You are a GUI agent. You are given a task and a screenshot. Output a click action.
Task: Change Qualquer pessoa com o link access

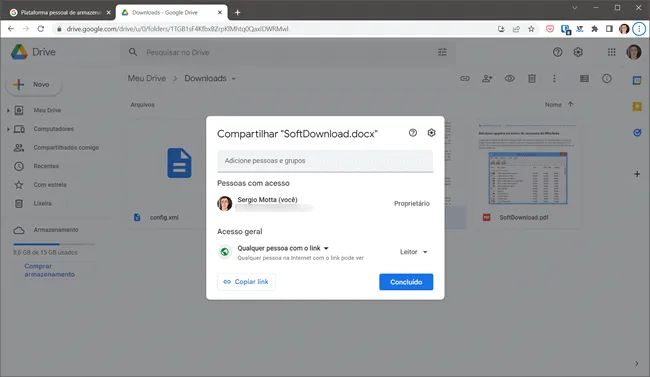click(x=283, y=248)
